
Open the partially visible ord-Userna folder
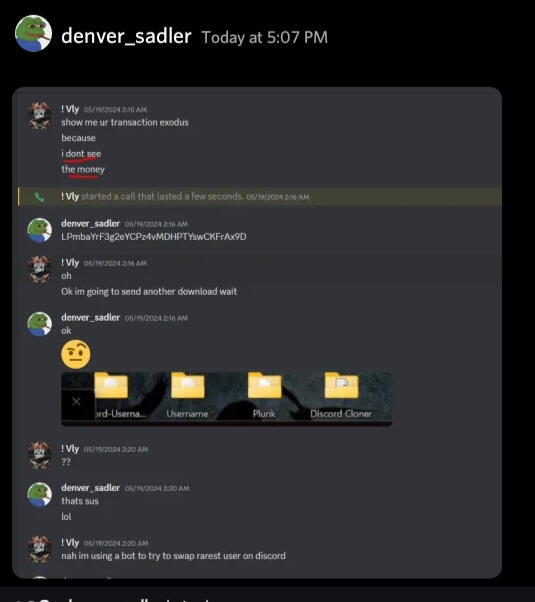coord(111,385)
